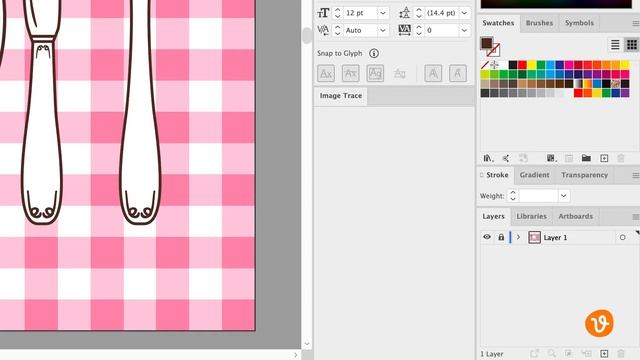Select the Layer 1 name
Viewport: 640px width, 360px height.
coord(555,238)
